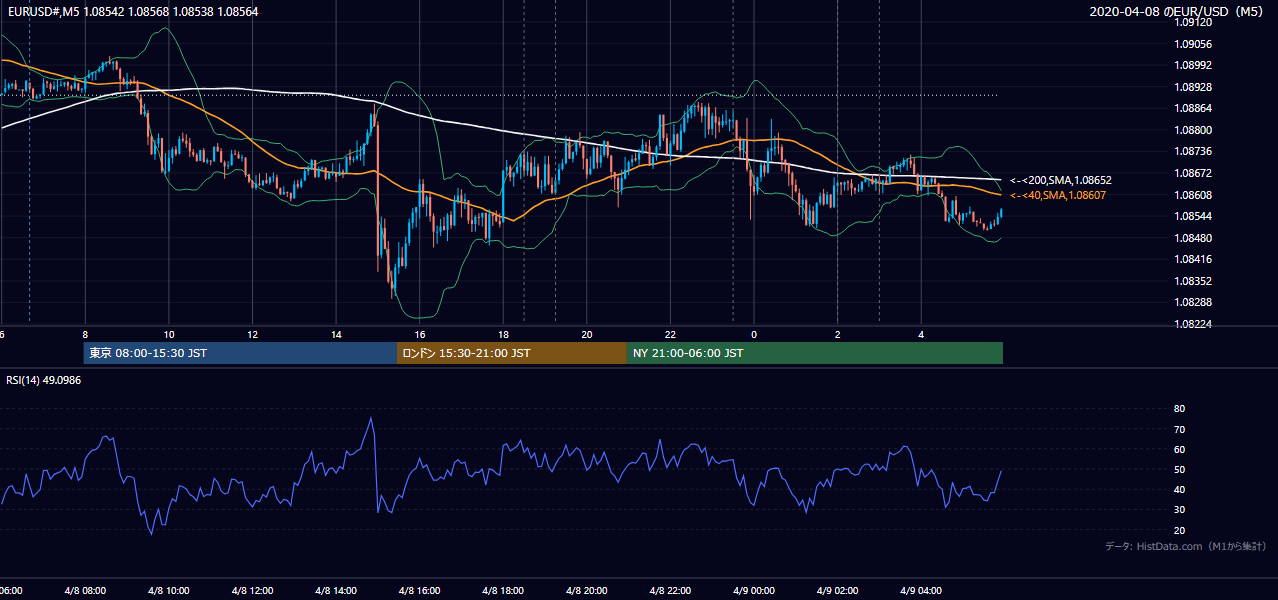Click the RSI 80 level label

click(1179, 409)
